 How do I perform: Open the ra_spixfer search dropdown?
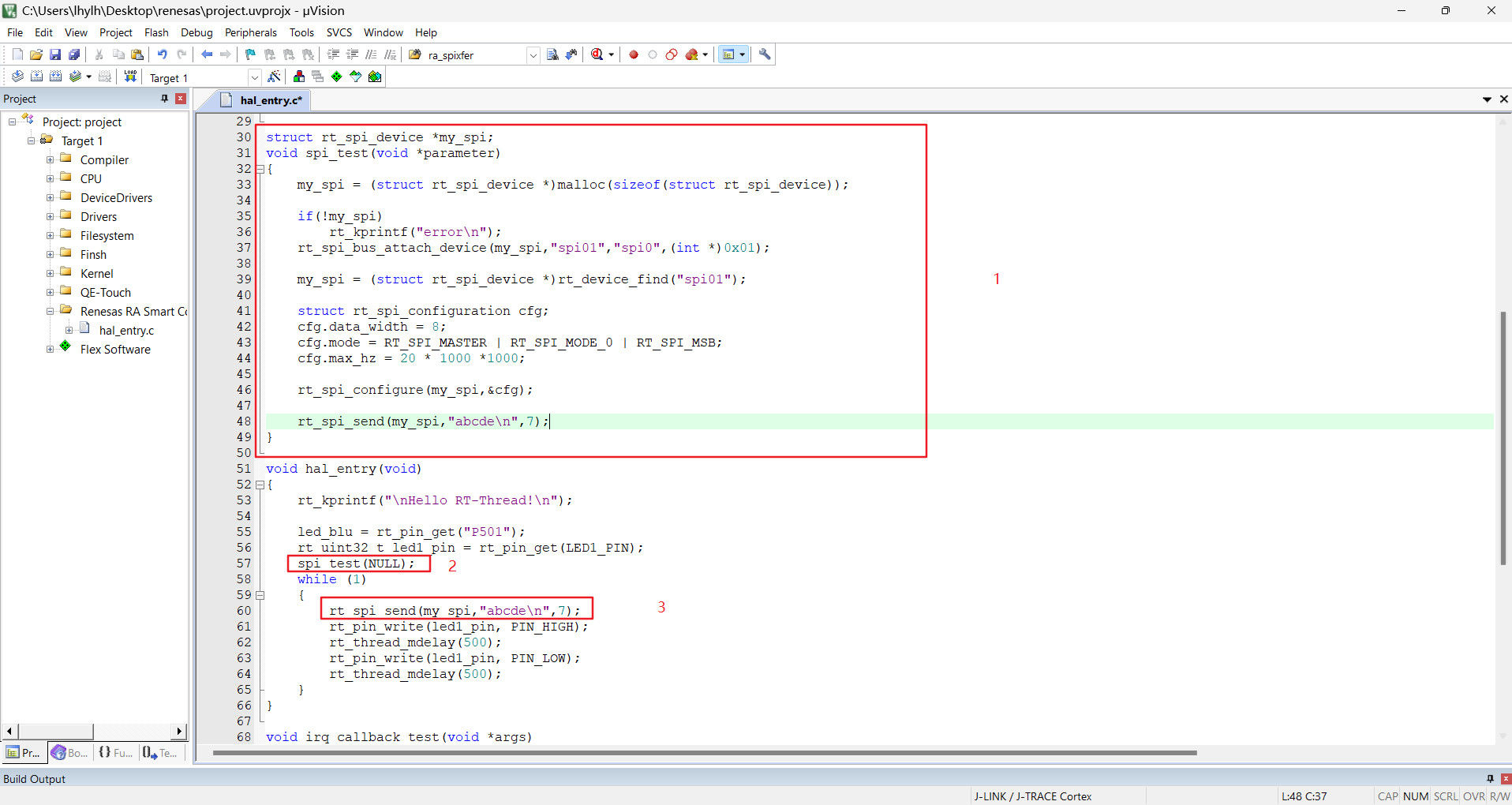coord(533,55)
